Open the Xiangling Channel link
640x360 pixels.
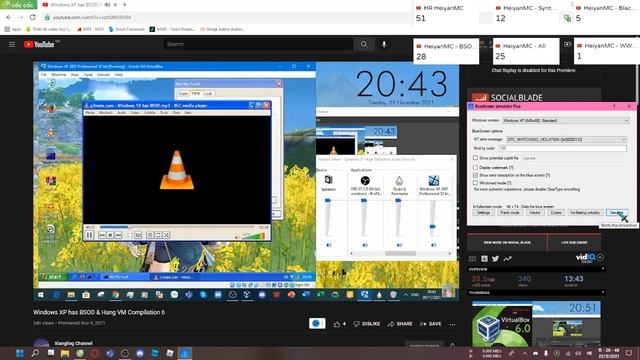(x=73, y=343)
